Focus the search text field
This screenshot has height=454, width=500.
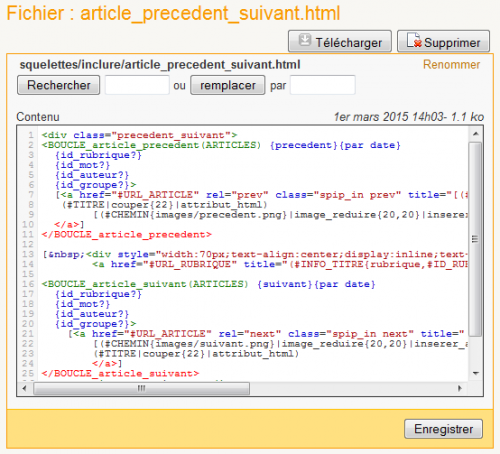click(137, 85)
